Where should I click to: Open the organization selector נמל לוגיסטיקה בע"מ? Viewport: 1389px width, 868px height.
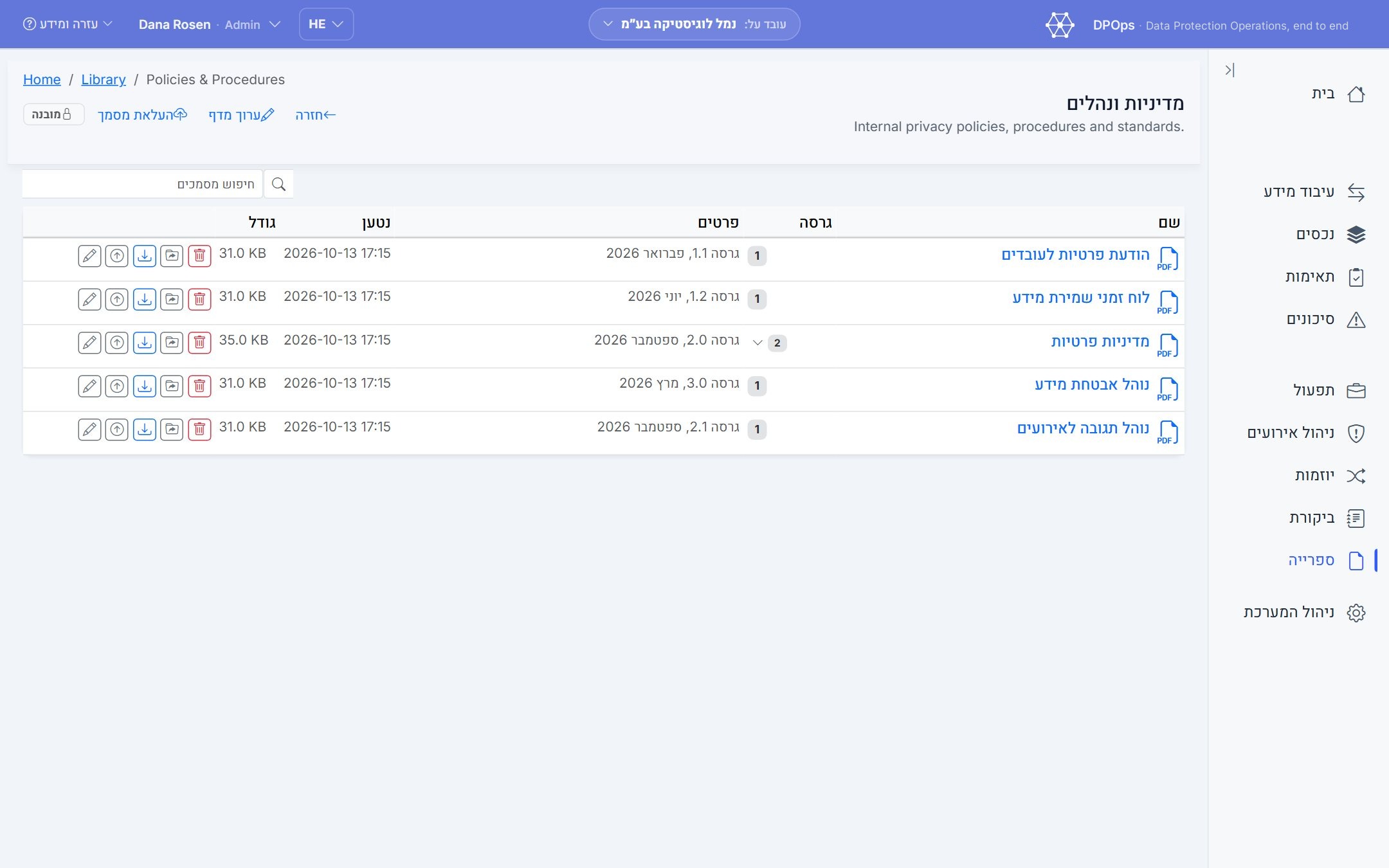coord(694,24)
